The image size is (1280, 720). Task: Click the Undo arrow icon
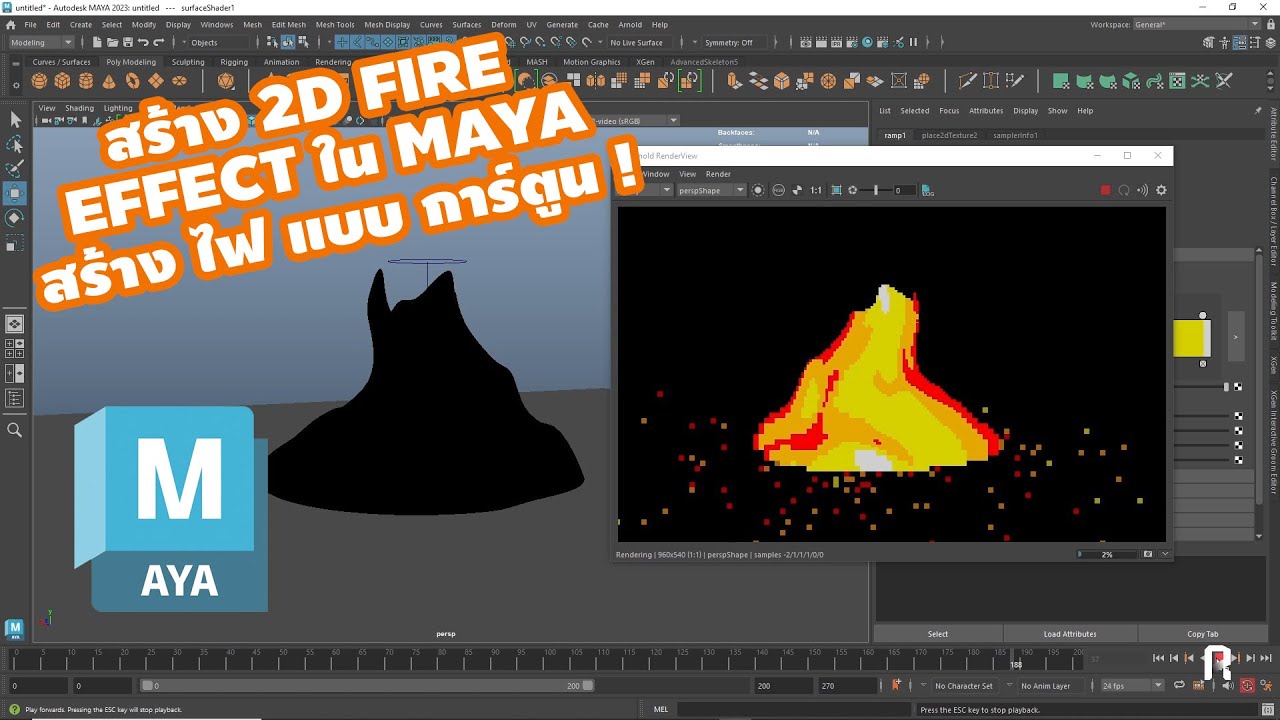point(143,42)
